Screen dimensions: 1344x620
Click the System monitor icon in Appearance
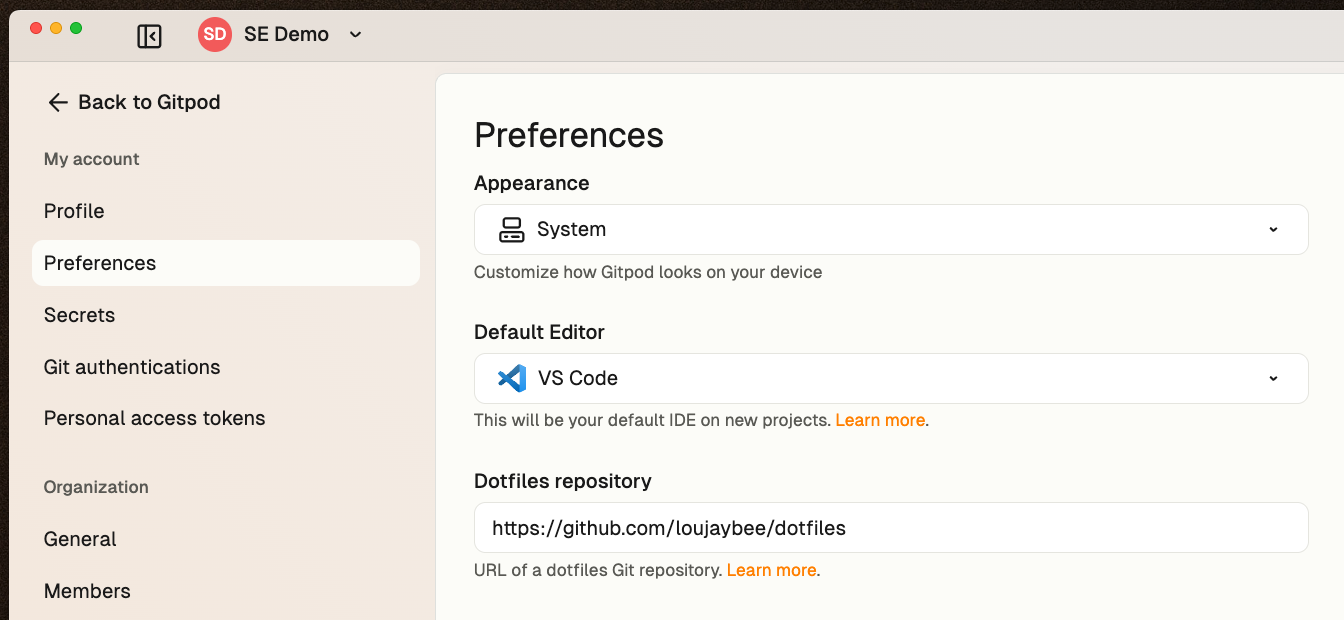coord(512,230)
